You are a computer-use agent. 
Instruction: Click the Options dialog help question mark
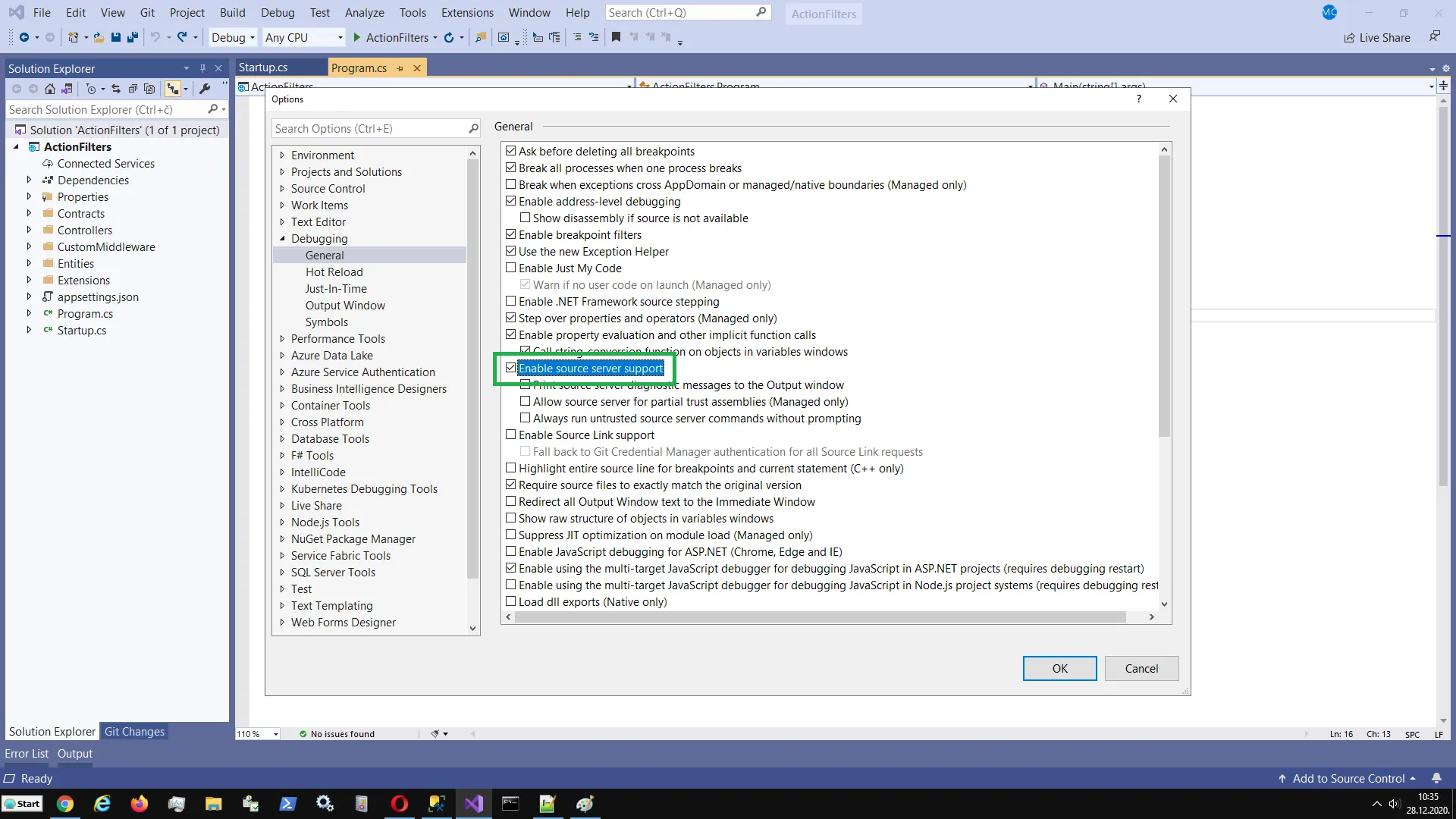pos(1138,99)
